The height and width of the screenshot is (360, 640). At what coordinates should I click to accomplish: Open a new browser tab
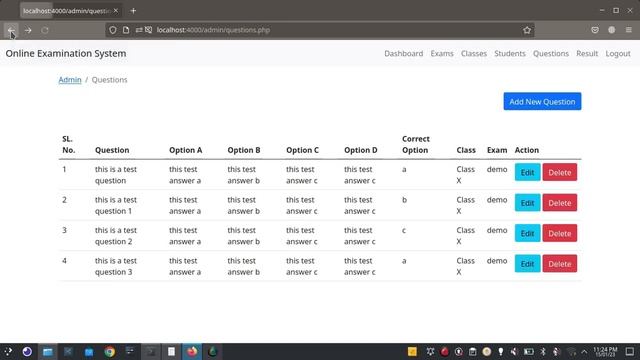coord(133,11)
